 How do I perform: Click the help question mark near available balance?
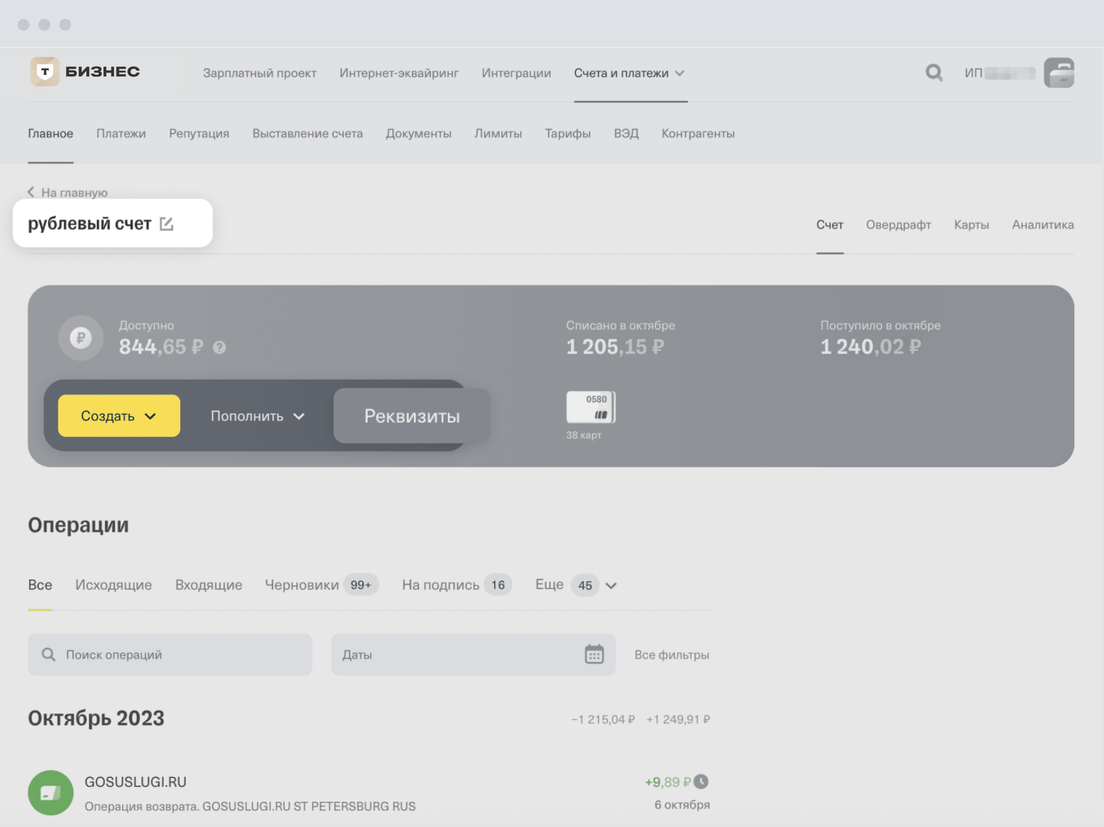coord(219,347)
